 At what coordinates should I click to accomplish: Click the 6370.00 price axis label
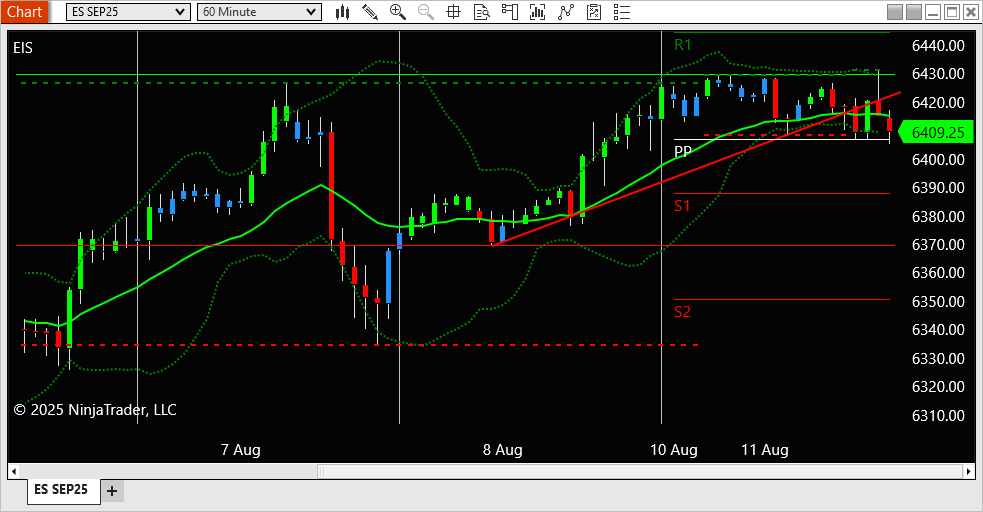(x=938, y=245)
